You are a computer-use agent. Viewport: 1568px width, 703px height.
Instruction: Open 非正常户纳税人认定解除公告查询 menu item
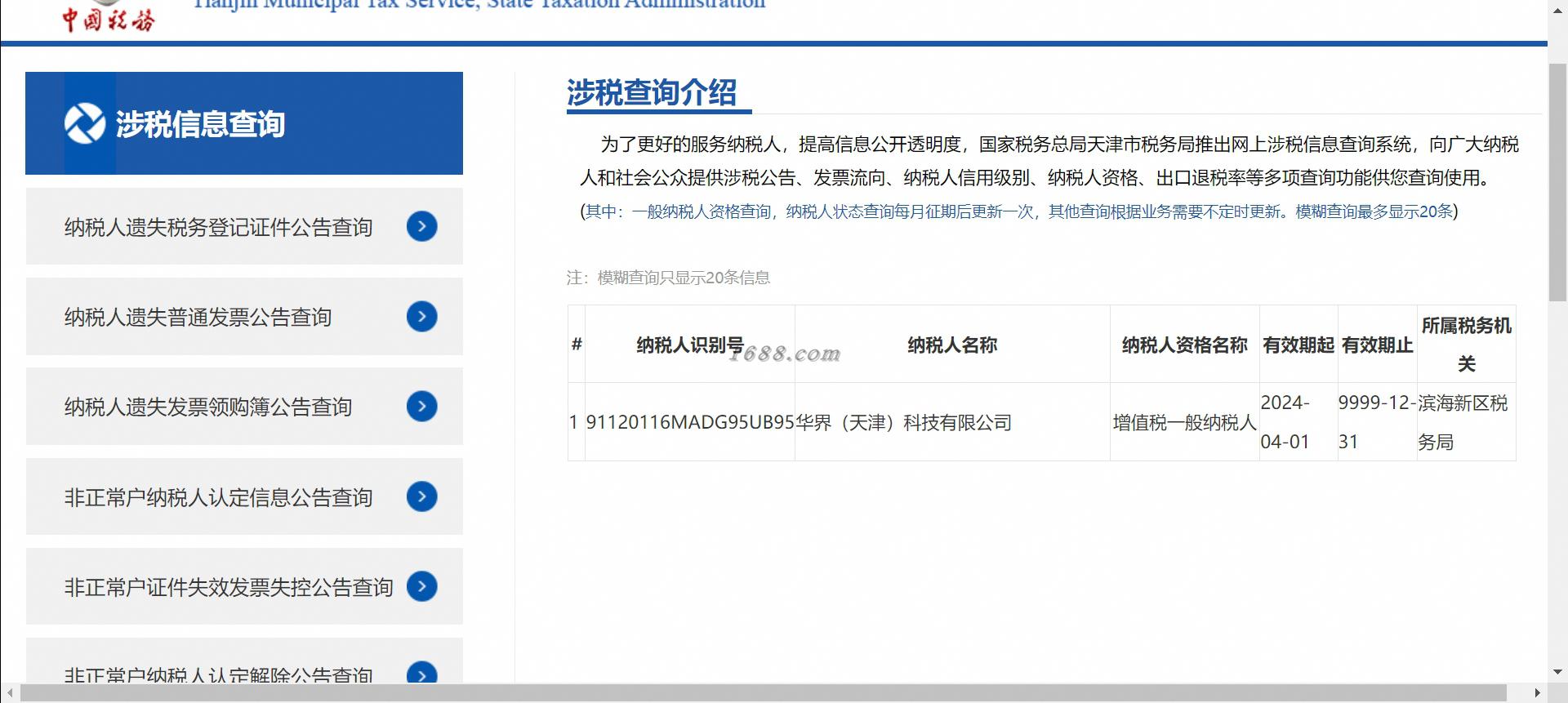pyautogui.click(x=244, y=661)
